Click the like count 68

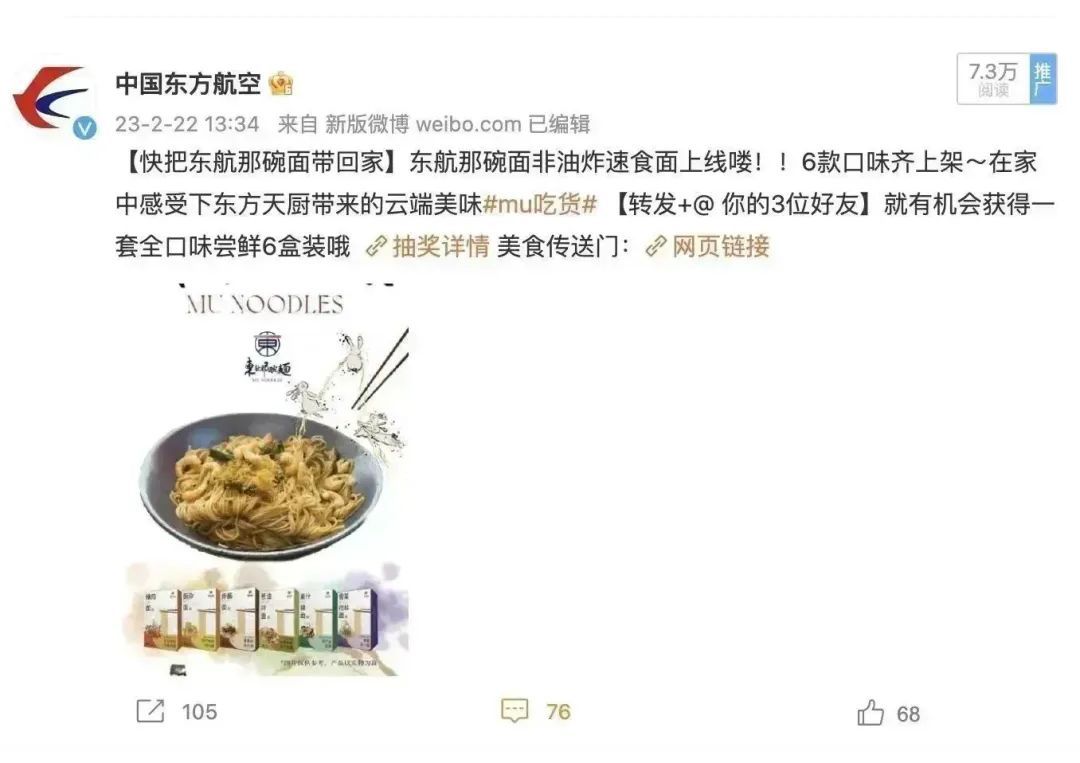(908, 714)
